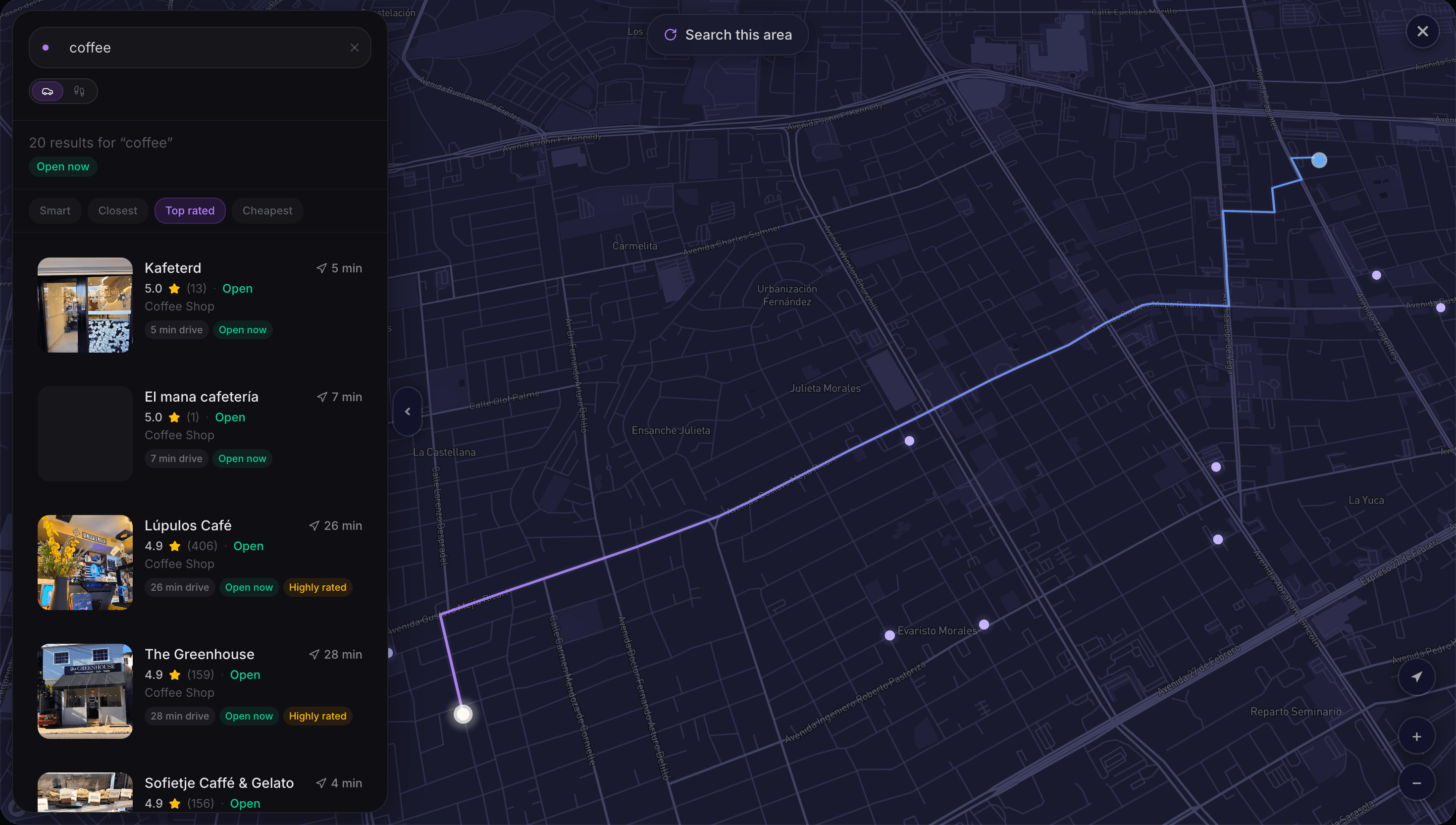The height and width of the screenshot is (825, 1456).
Task: Click the purple dot color swatch in search bar
Action: (x=46, y=48)
